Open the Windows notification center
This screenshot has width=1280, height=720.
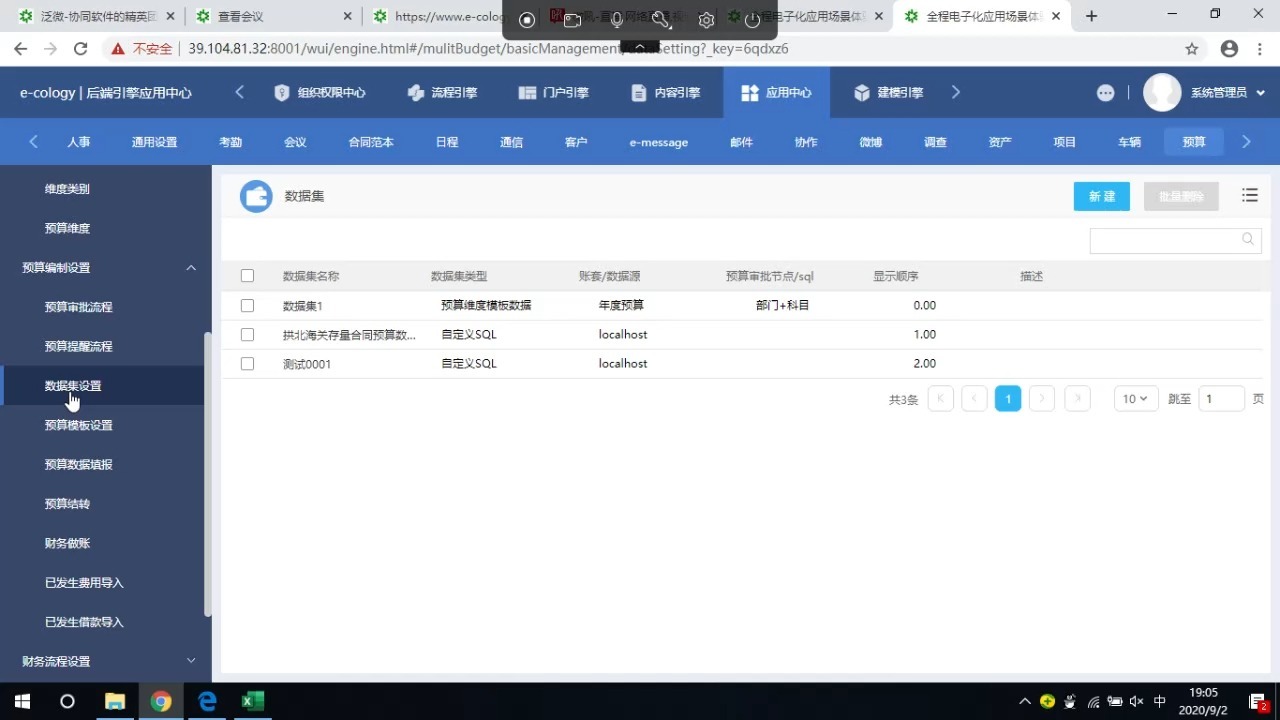click(x=1259, y=702)
